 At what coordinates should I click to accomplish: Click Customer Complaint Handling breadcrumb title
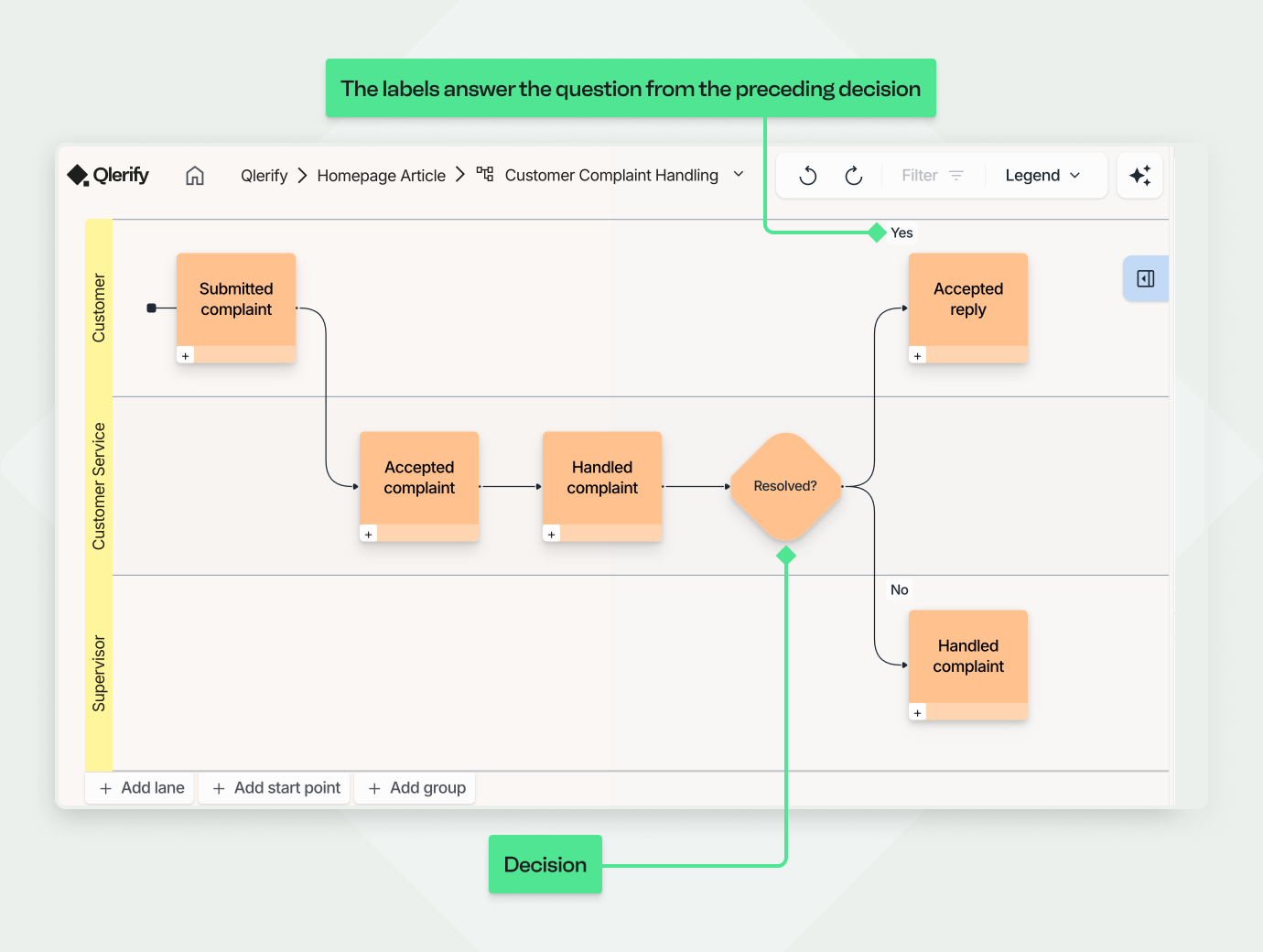point(611,175)
